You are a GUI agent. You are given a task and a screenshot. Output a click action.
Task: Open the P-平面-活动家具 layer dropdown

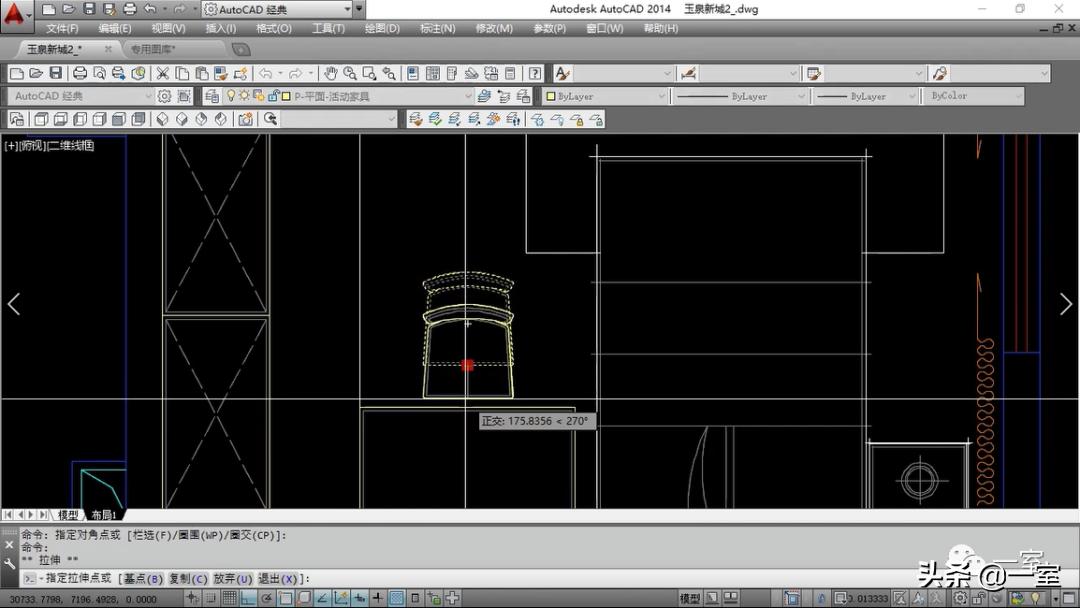467,96
